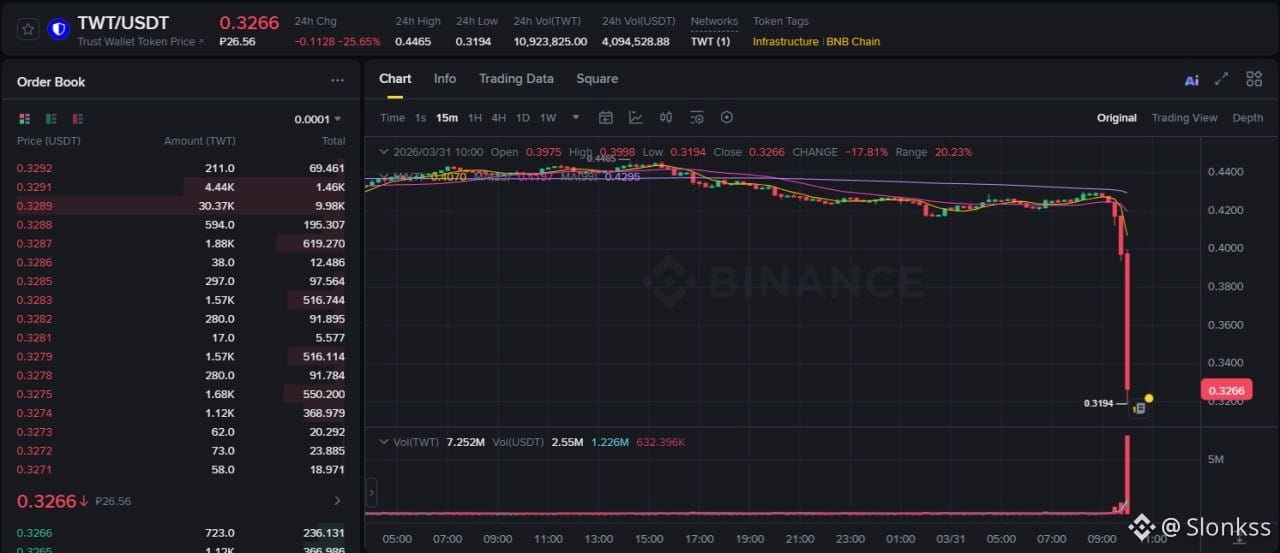Collapse the Vol(TWT) indicator chevron
Image resolution: width=1280 pixels, height=553 pixels.
click(x=383, y=442)
